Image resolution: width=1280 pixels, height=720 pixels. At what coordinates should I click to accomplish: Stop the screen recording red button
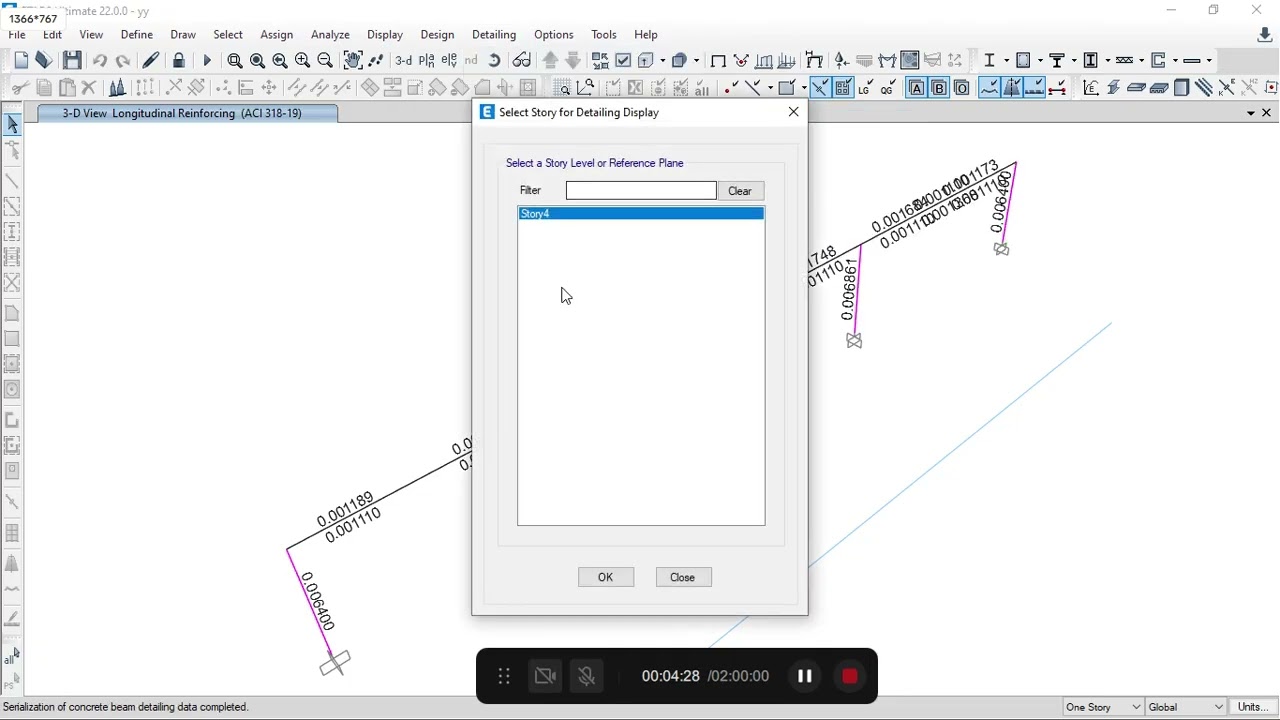pyautogui.click(x=850, y=676)
